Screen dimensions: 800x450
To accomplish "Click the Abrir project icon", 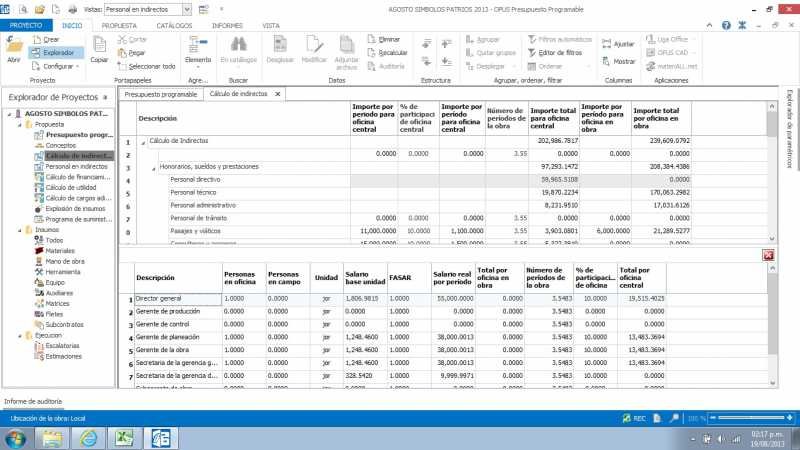I will (14, 48).
